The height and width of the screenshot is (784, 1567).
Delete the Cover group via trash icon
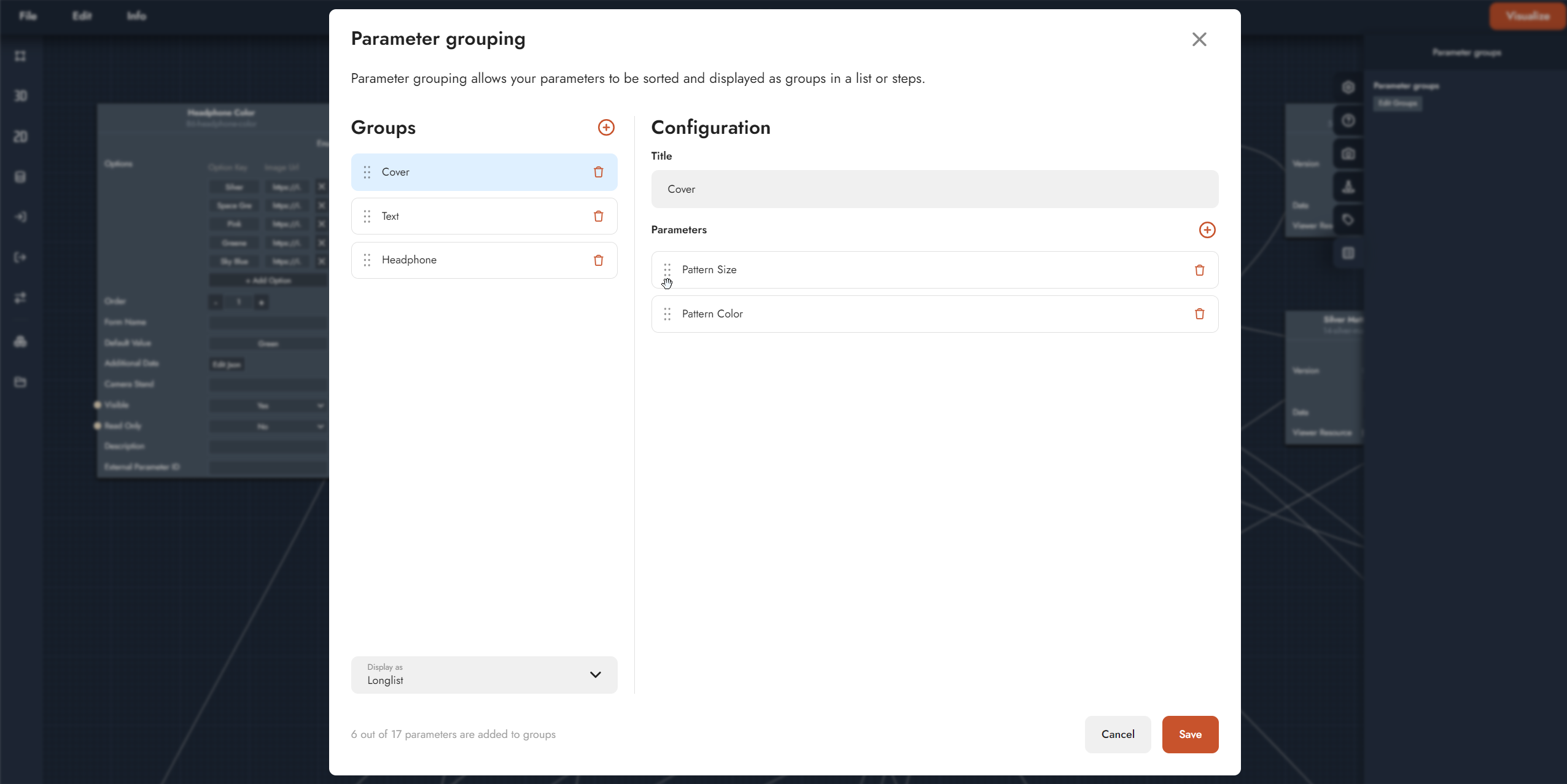coord(599,172)
